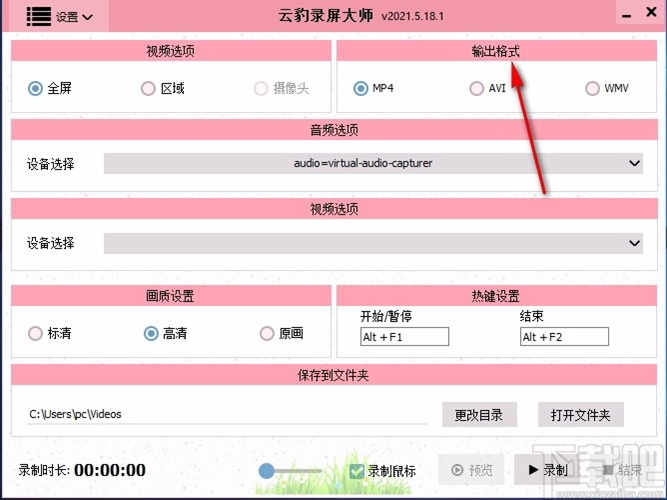Image resolution: width=667 pixels, height=500 pixels.
Task: Click the 云豹录屏大师 title text
Action: click(326, 16)
